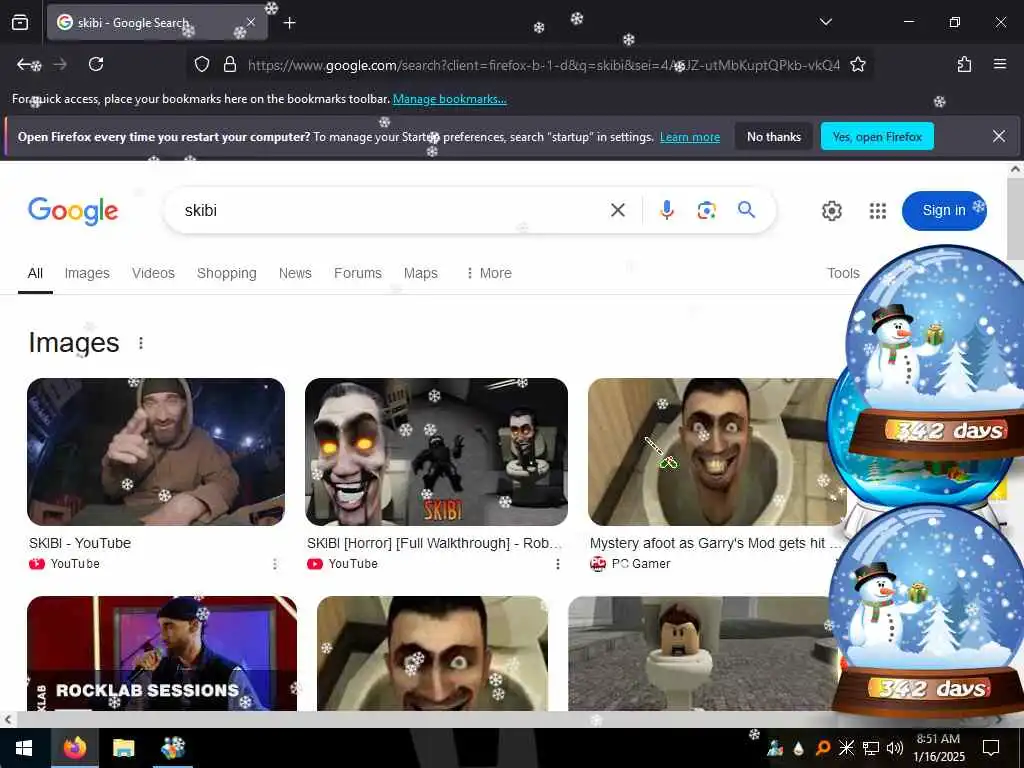Image resolution: width=1024 pixels, height=768 pixels.
Task: Click the scrollbar up arrow
Action: (x=1015, y=168)
